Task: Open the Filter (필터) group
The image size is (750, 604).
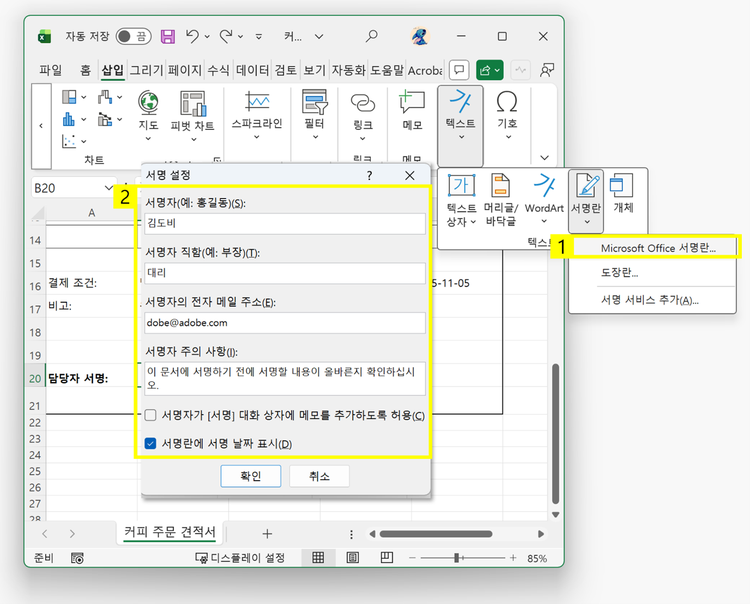Action: coord(314,115)
